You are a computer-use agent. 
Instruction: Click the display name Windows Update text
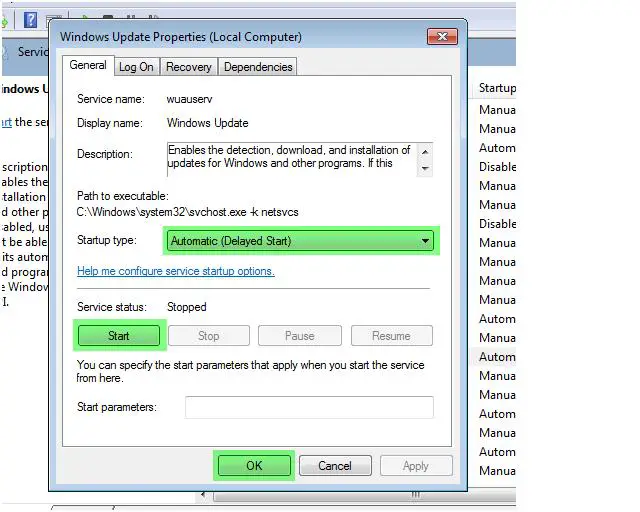point(208,123)
